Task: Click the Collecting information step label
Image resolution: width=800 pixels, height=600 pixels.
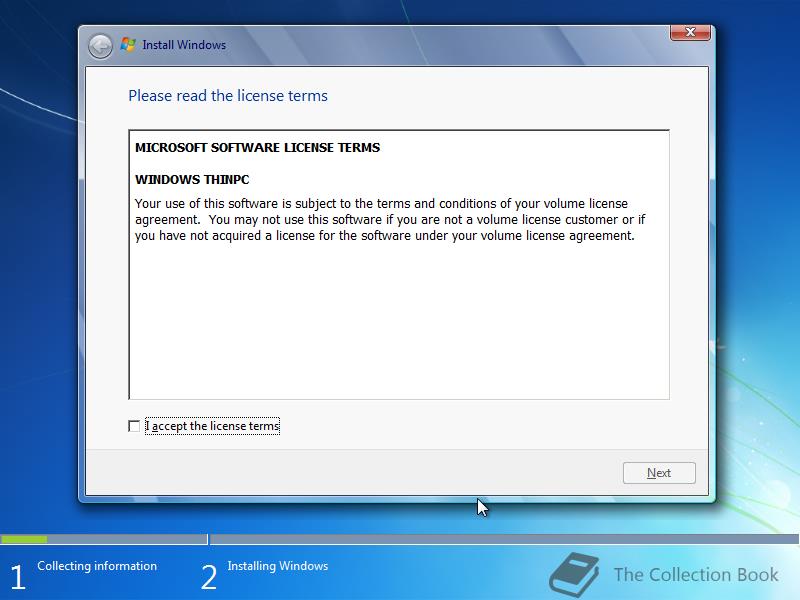Action: (x=97, y=566)
